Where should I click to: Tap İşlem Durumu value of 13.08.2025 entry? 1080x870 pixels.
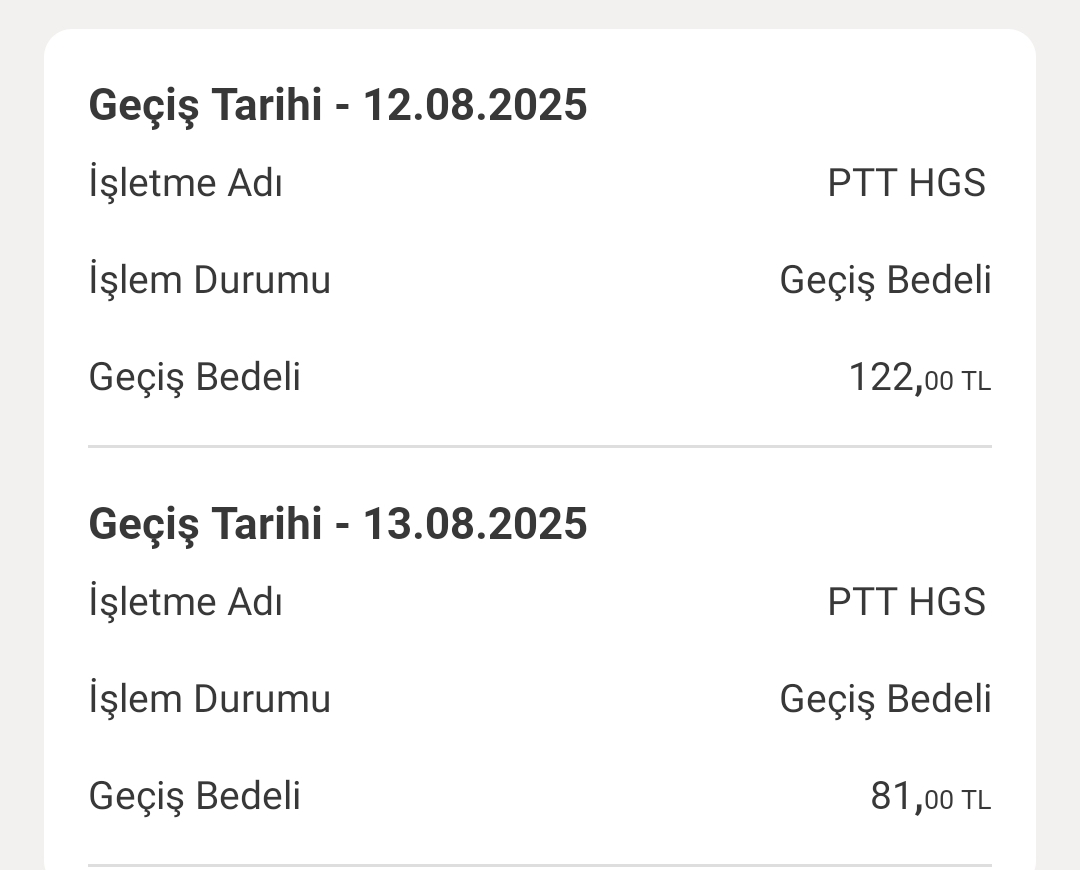click(x=885, y=699)
